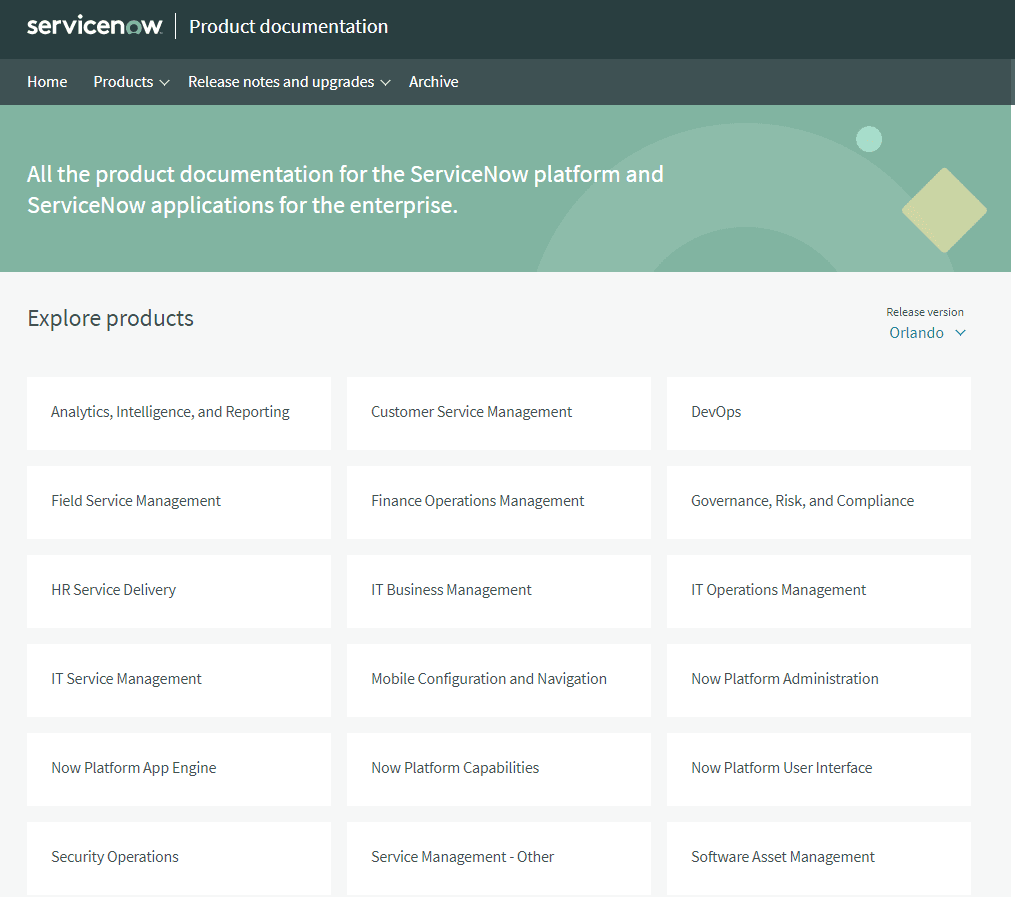Select the HR Service Delivery card
1015x897 pixels.
click(x=179, y=591)
